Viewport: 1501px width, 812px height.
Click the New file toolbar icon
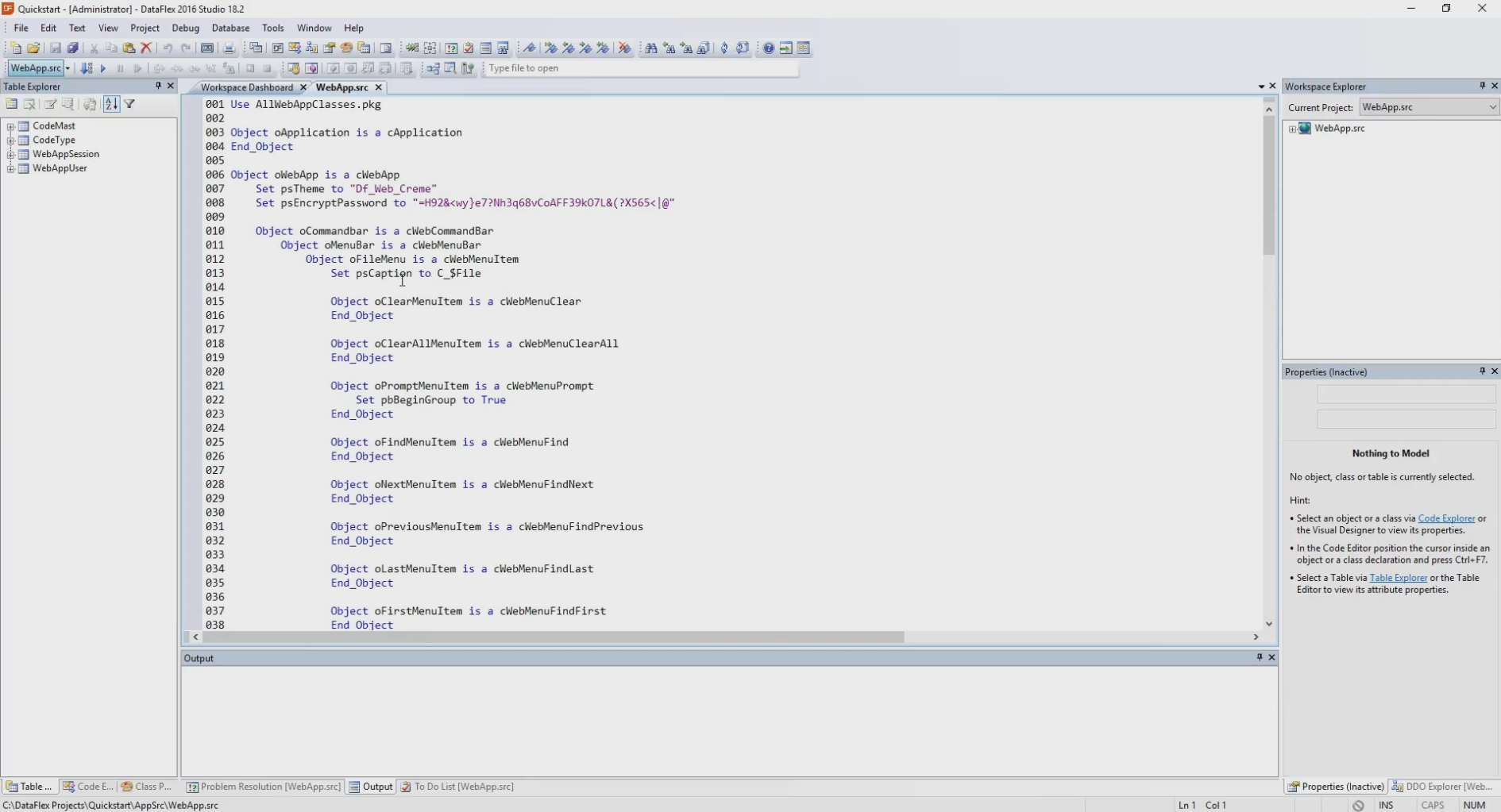coord(15,48)
